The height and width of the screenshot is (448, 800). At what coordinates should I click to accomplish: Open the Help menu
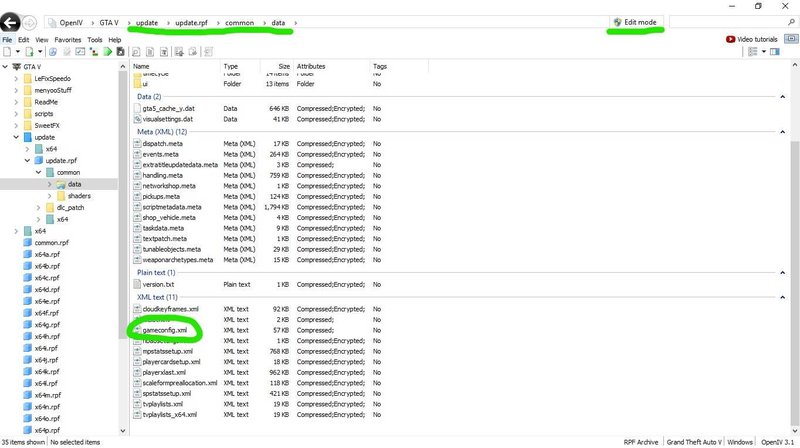pyautogui.click(x=115, y=39)
